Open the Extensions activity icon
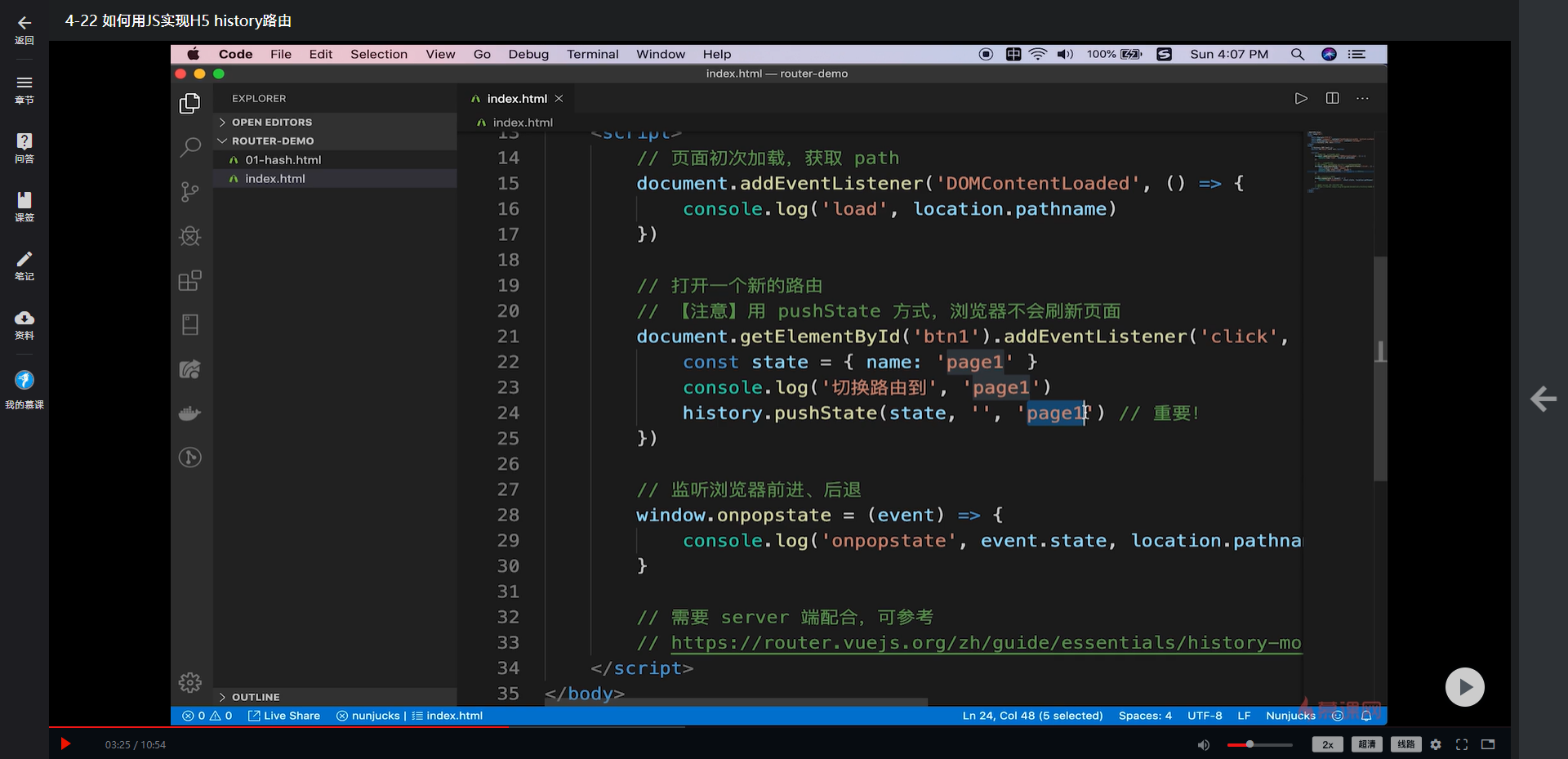This screenshot has height=759, width=1568. [x=189, y=280]
